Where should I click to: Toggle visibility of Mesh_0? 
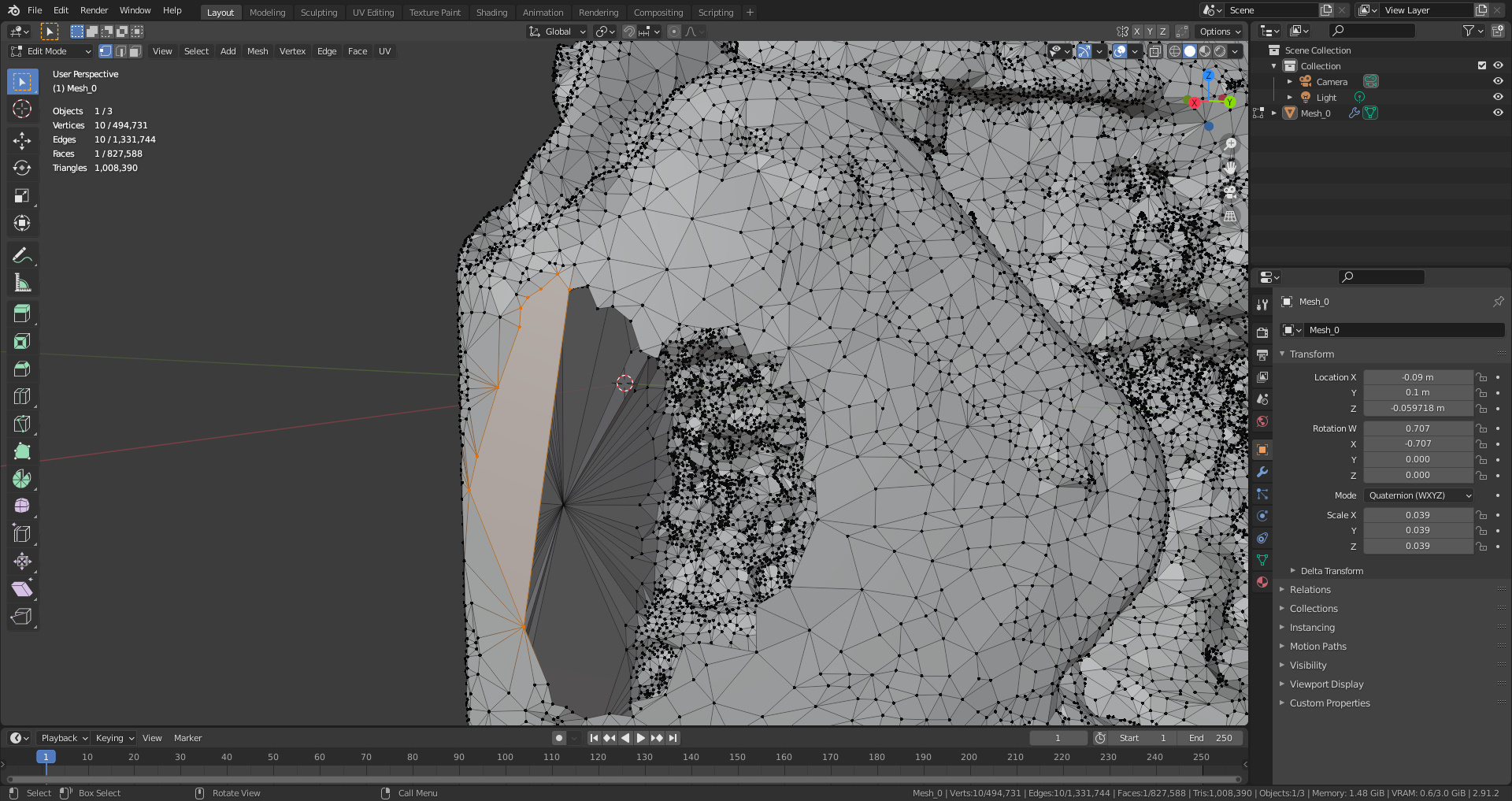tap(1498, 113)
